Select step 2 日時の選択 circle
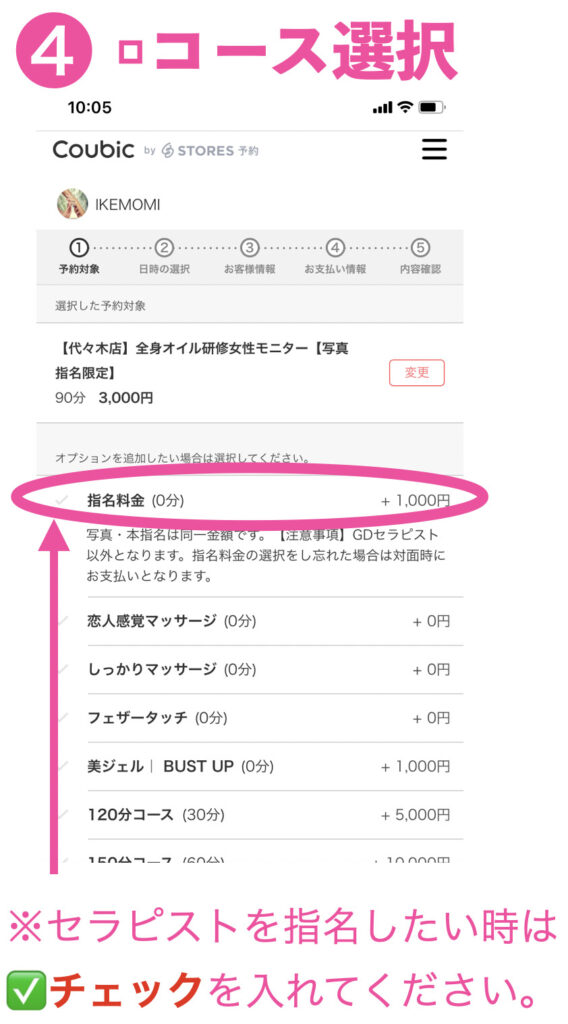This screenshot has width=568, height=1024. pos(164,248)
